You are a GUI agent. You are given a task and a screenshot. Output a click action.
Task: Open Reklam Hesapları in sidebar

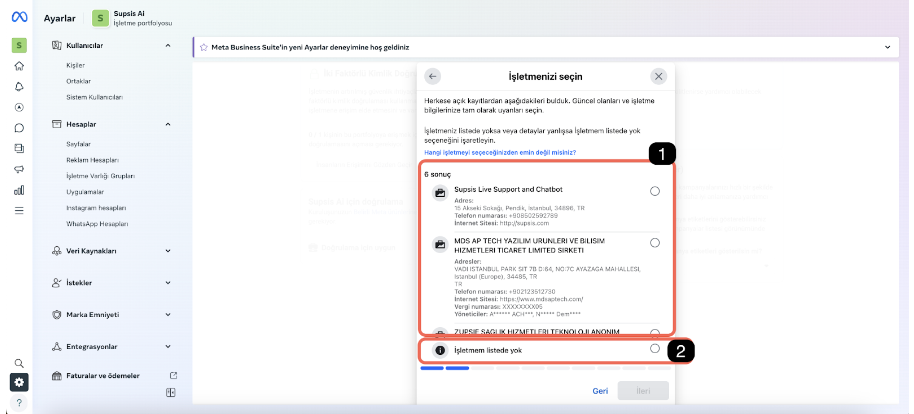pyautogui.click(x=93, y=160)
